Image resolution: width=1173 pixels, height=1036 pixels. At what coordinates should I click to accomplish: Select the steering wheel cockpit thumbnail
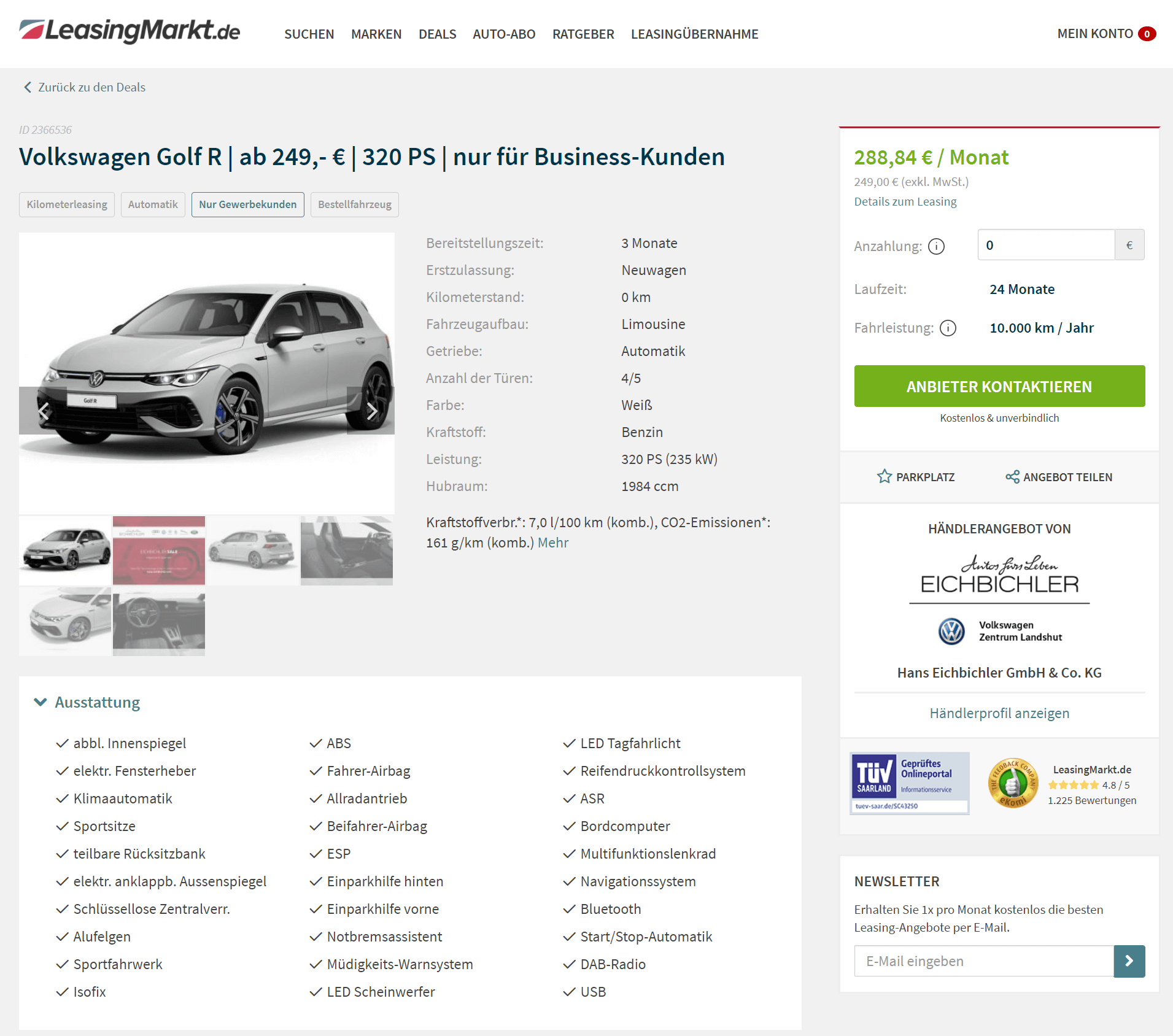coord(159,622)
